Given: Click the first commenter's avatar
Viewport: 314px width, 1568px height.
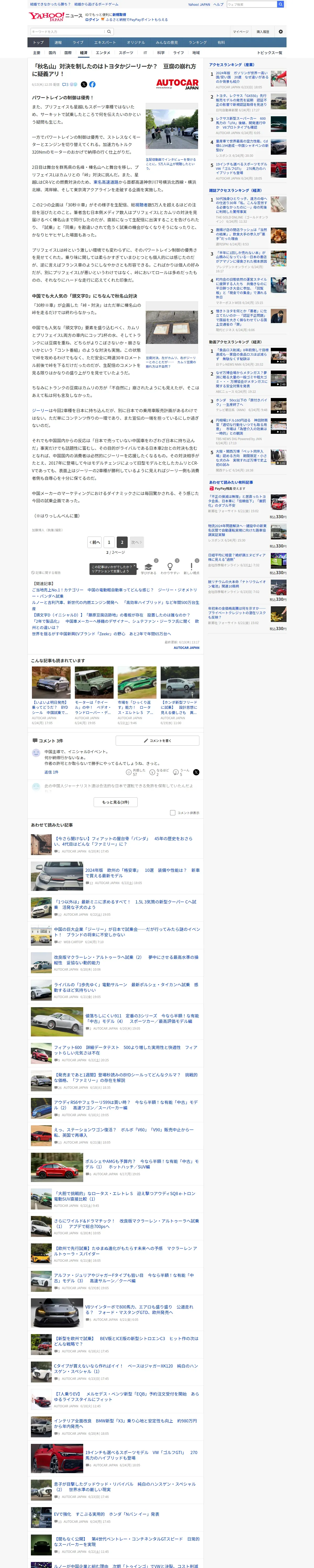Looking at the screenshot, I should click(36, 753).
